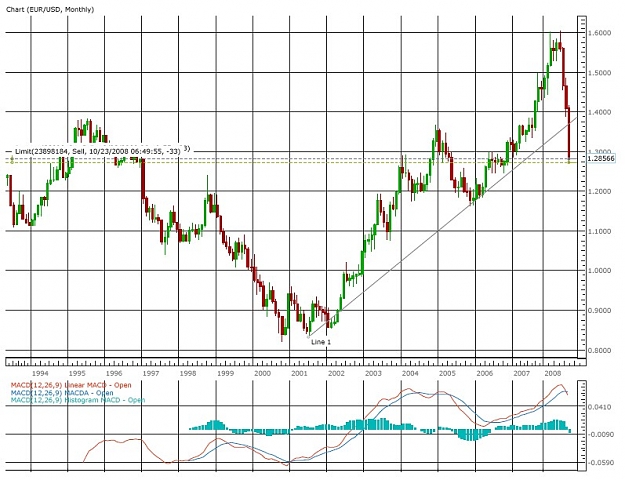The width and height of the screenshot is (625, 480).
Task: Click the 2008 year label on time axis
Action: click(x=553, y=374)
